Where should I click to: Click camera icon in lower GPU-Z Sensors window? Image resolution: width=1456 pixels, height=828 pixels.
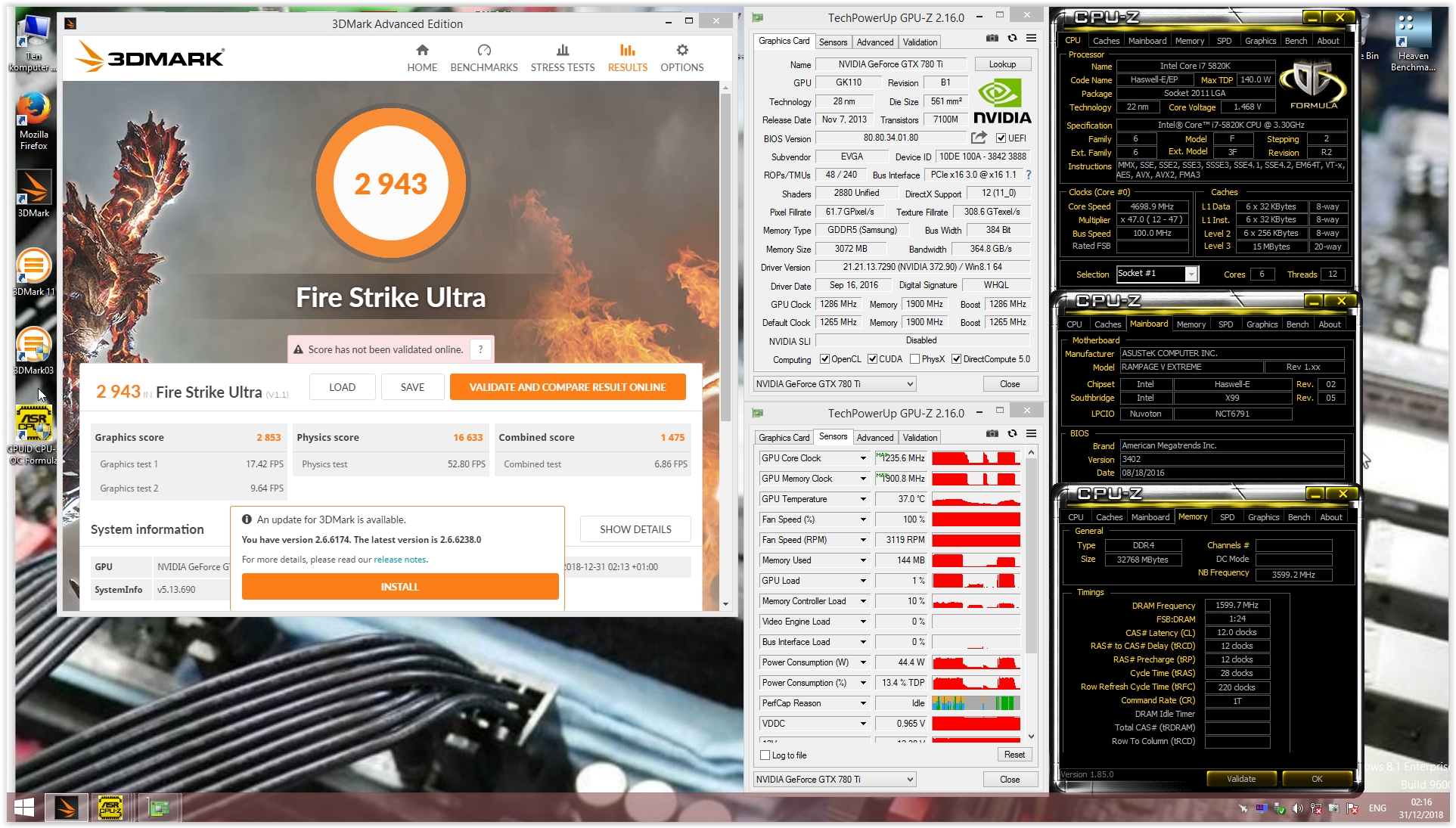coord(992,434)
